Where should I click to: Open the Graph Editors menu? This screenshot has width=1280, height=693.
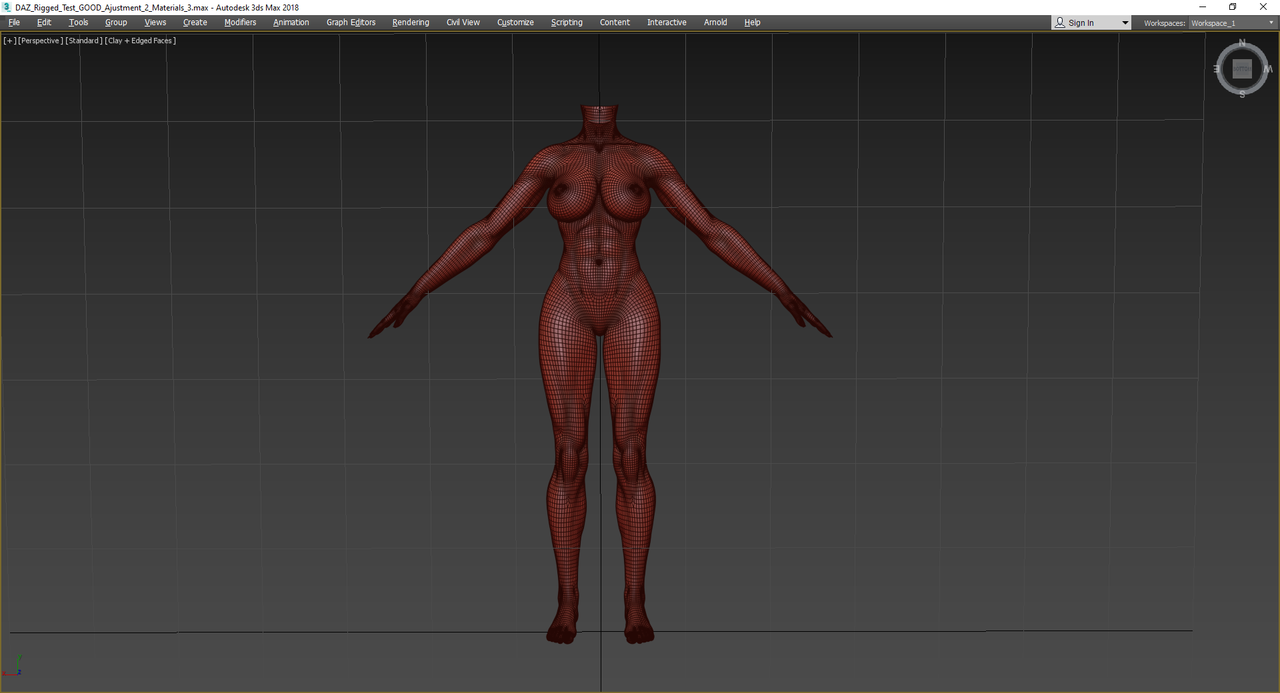click(351, 22)
